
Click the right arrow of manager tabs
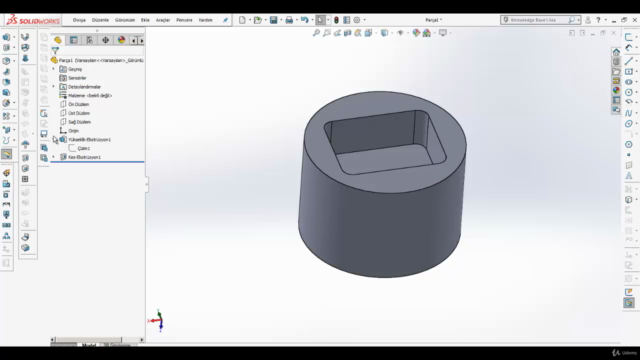click(142, 40)
